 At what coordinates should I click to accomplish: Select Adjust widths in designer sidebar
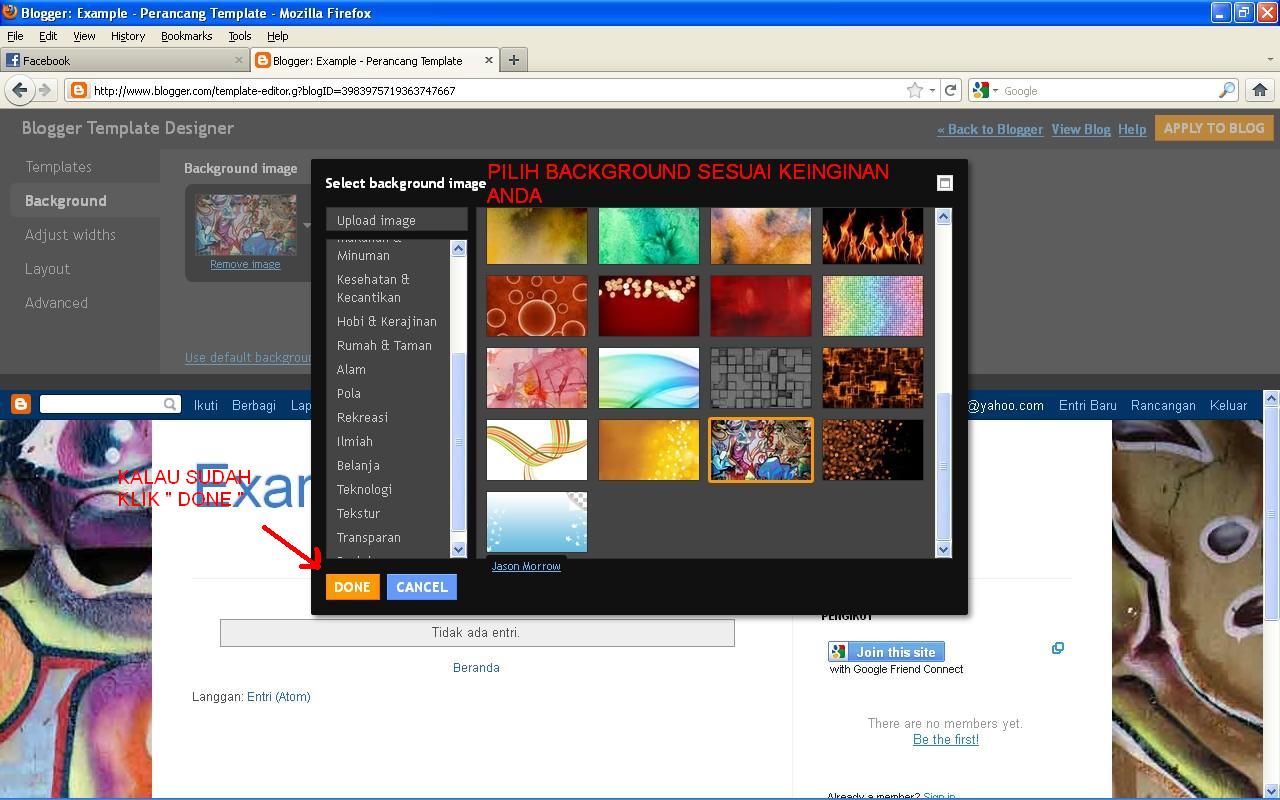70,235
